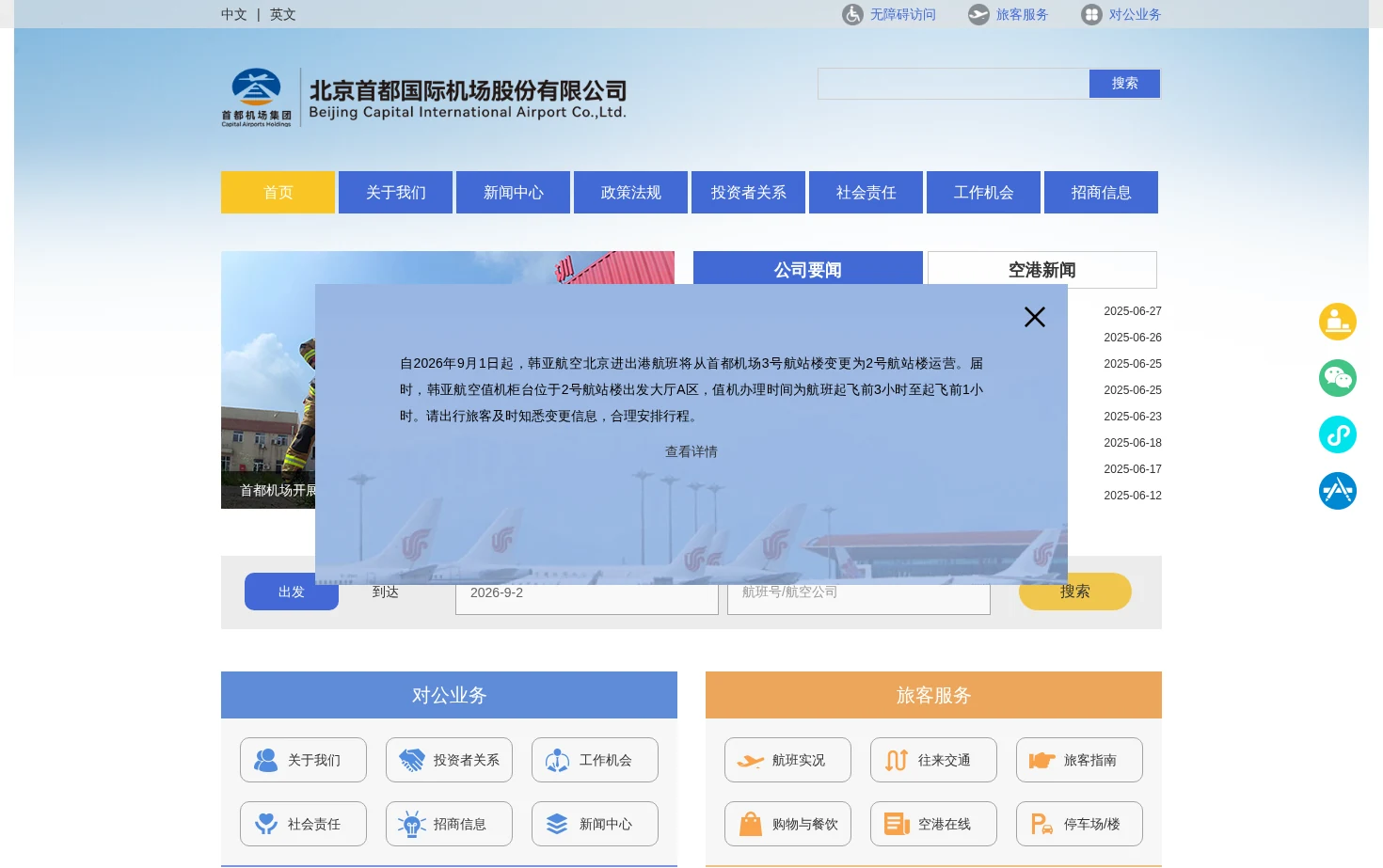This screenshot has width=1383, height=868.
Task: Open the 投资者关系 navigation menu
Action: 748,192
